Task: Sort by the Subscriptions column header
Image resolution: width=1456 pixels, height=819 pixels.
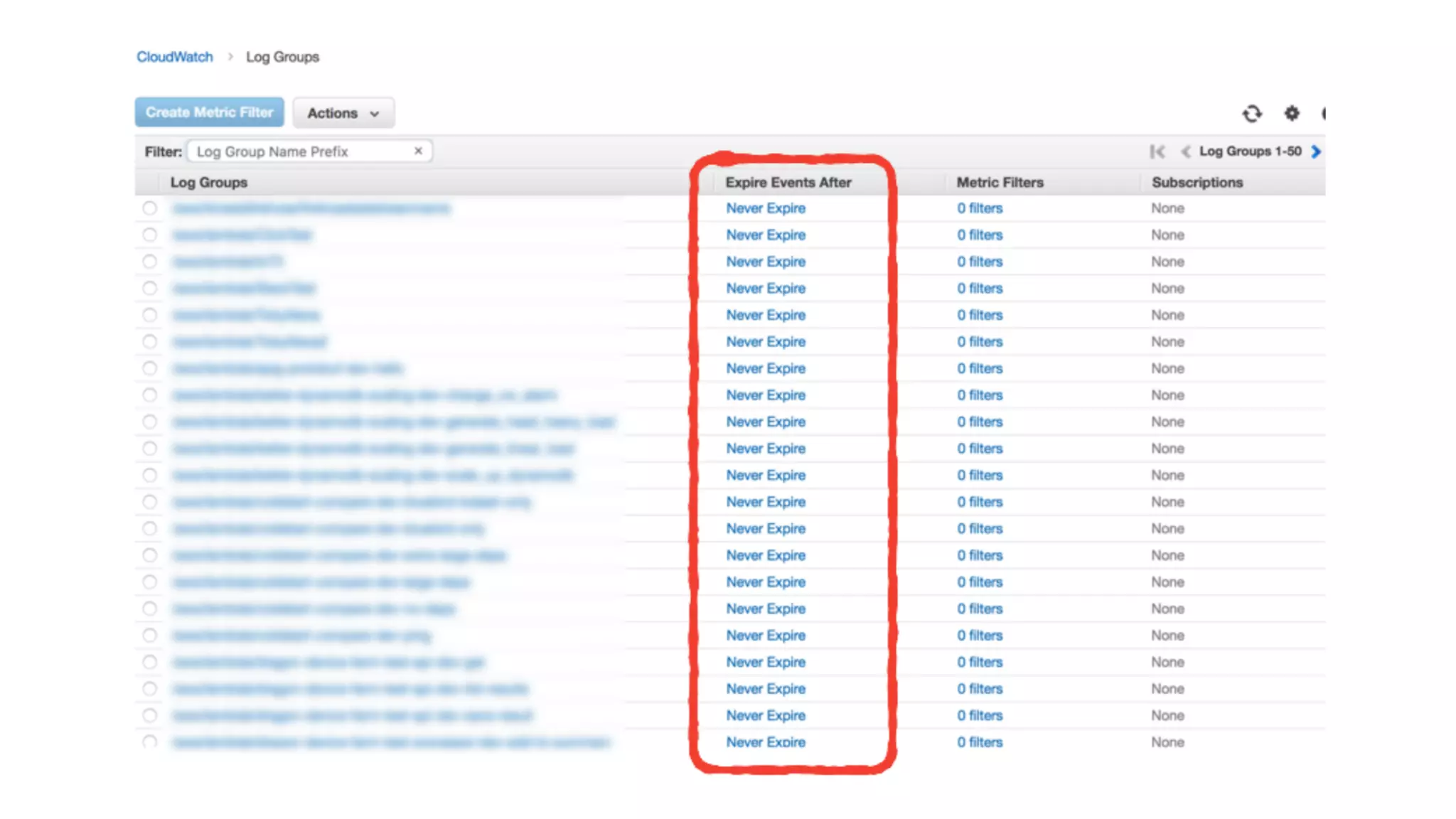Action: coord(1197,183)
